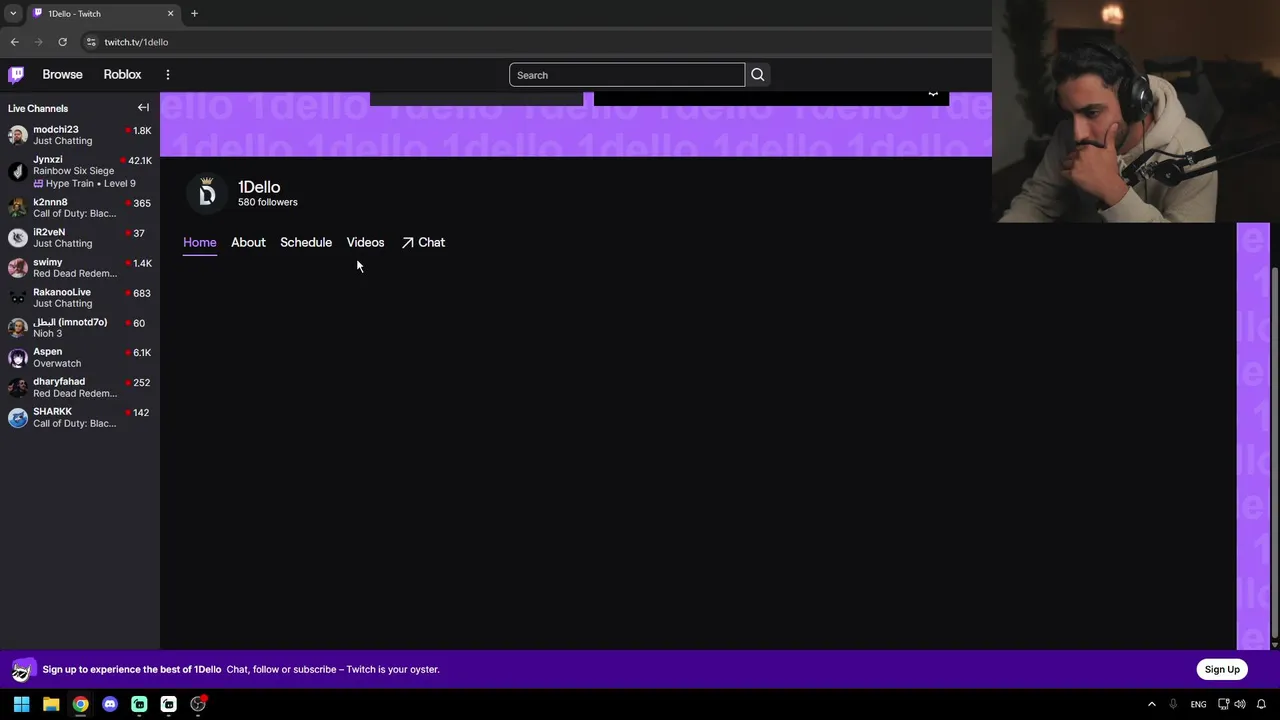1280x720 pixels.
Task: Open the (imnotd7o) Nioh 3 channel
Action: click(x=80, y=327)
